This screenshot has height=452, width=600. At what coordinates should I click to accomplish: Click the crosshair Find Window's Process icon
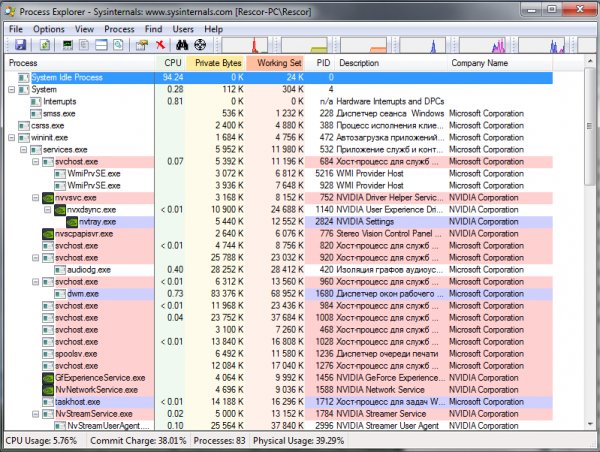[x=200, y=45]
